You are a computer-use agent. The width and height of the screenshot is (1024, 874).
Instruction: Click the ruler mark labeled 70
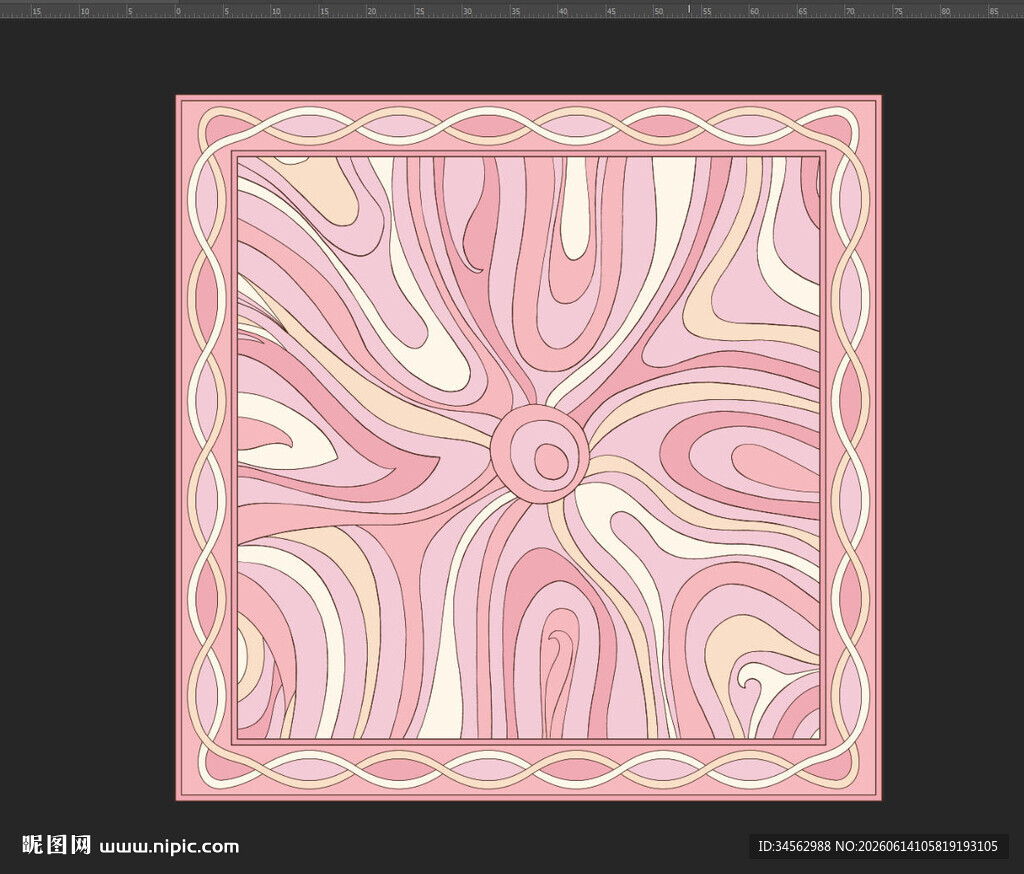coord(851,11)
